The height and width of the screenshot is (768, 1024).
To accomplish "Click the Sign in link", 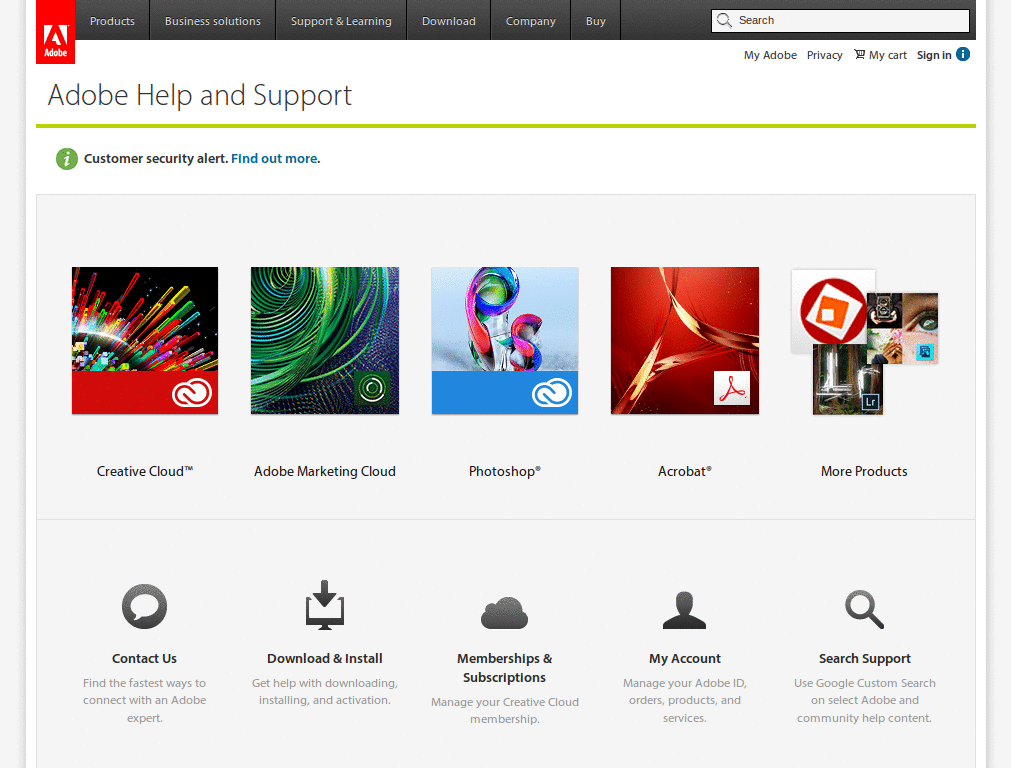I will [934, 55].
